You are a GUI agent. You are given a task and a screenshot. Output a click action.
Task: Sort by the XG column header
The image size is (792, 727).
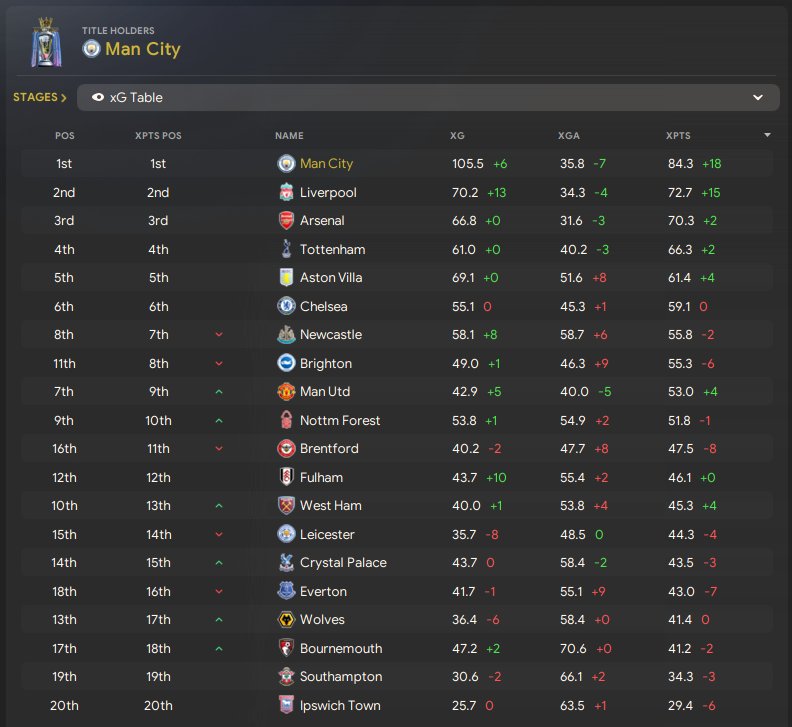(x=457, y=135)
